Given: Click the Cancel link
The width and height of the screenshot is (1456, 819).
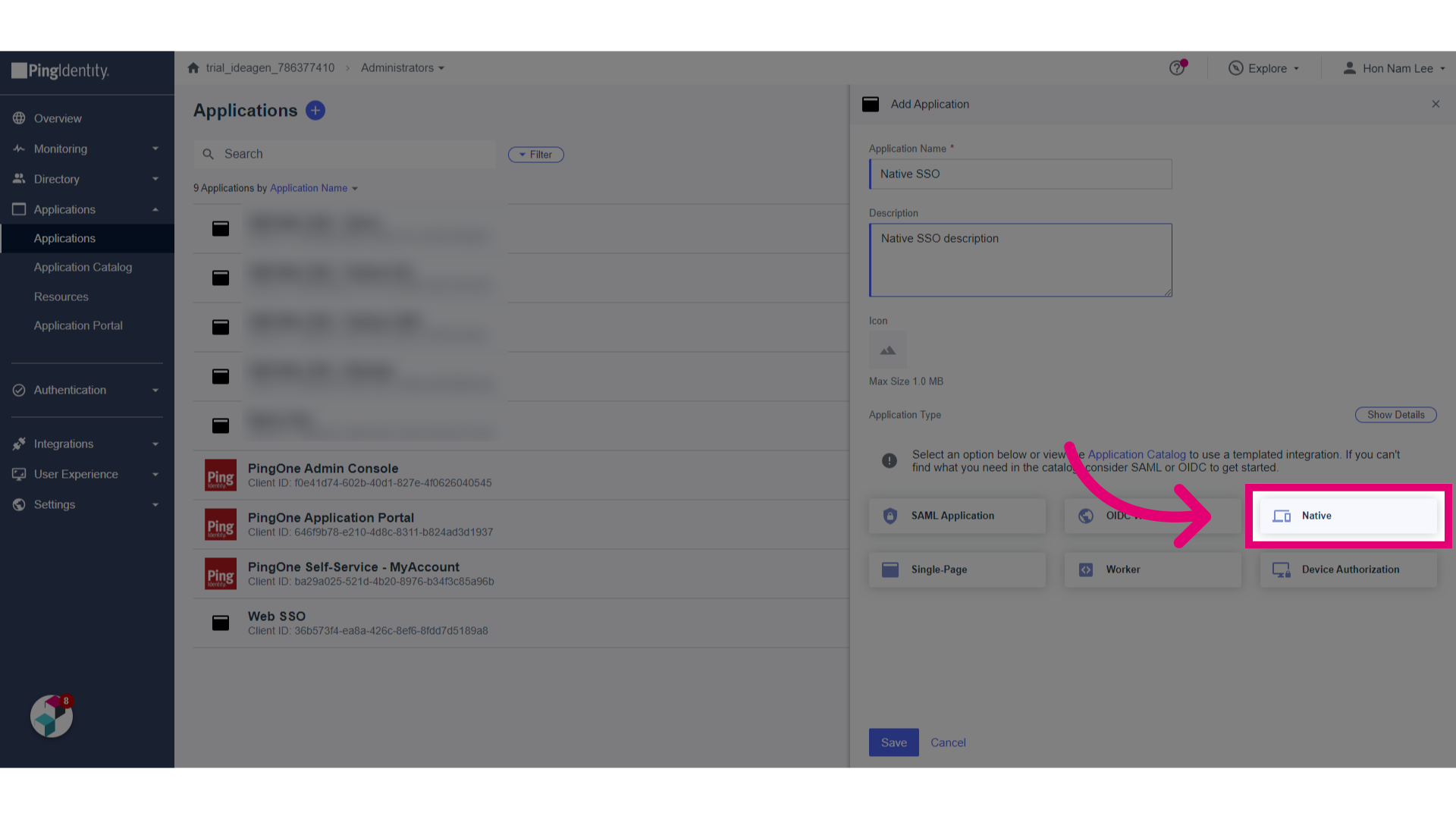Looking at the screenshot, I should tap(948, 742).
